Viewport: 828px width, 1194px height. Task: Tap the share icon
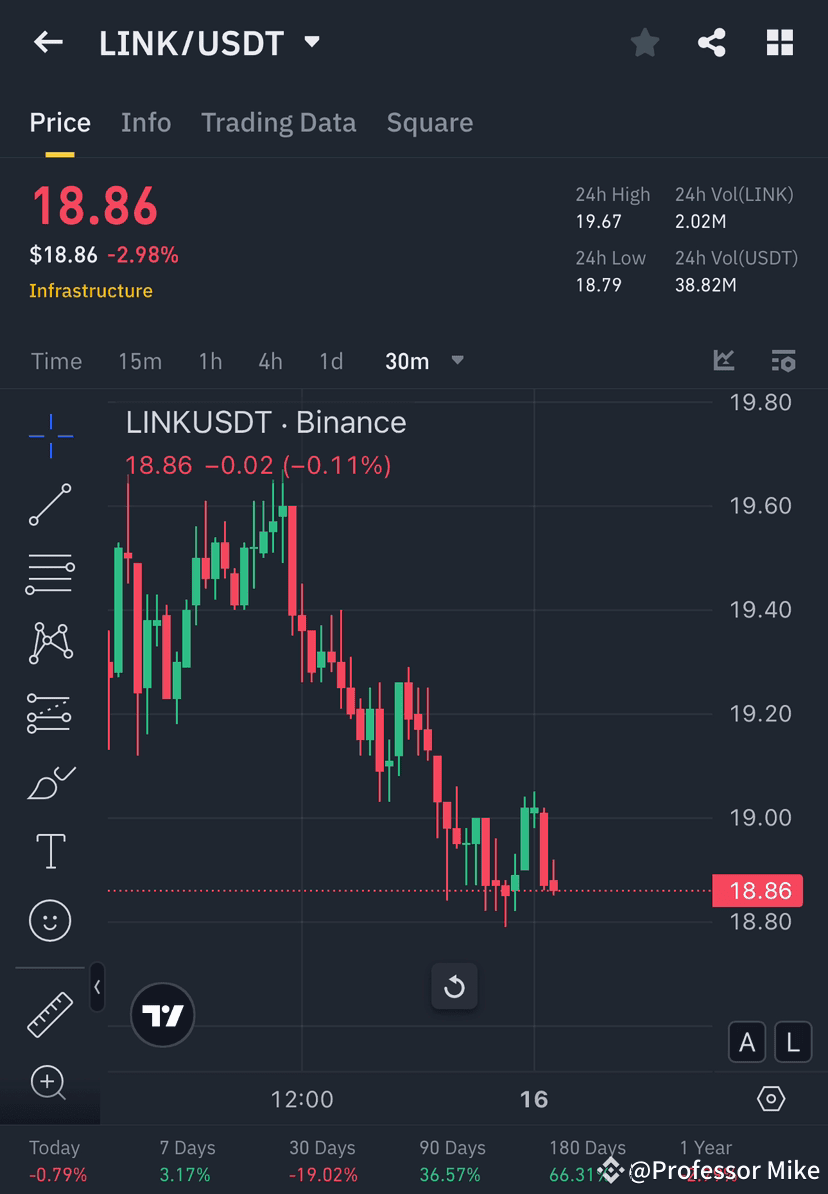(712, 42)
